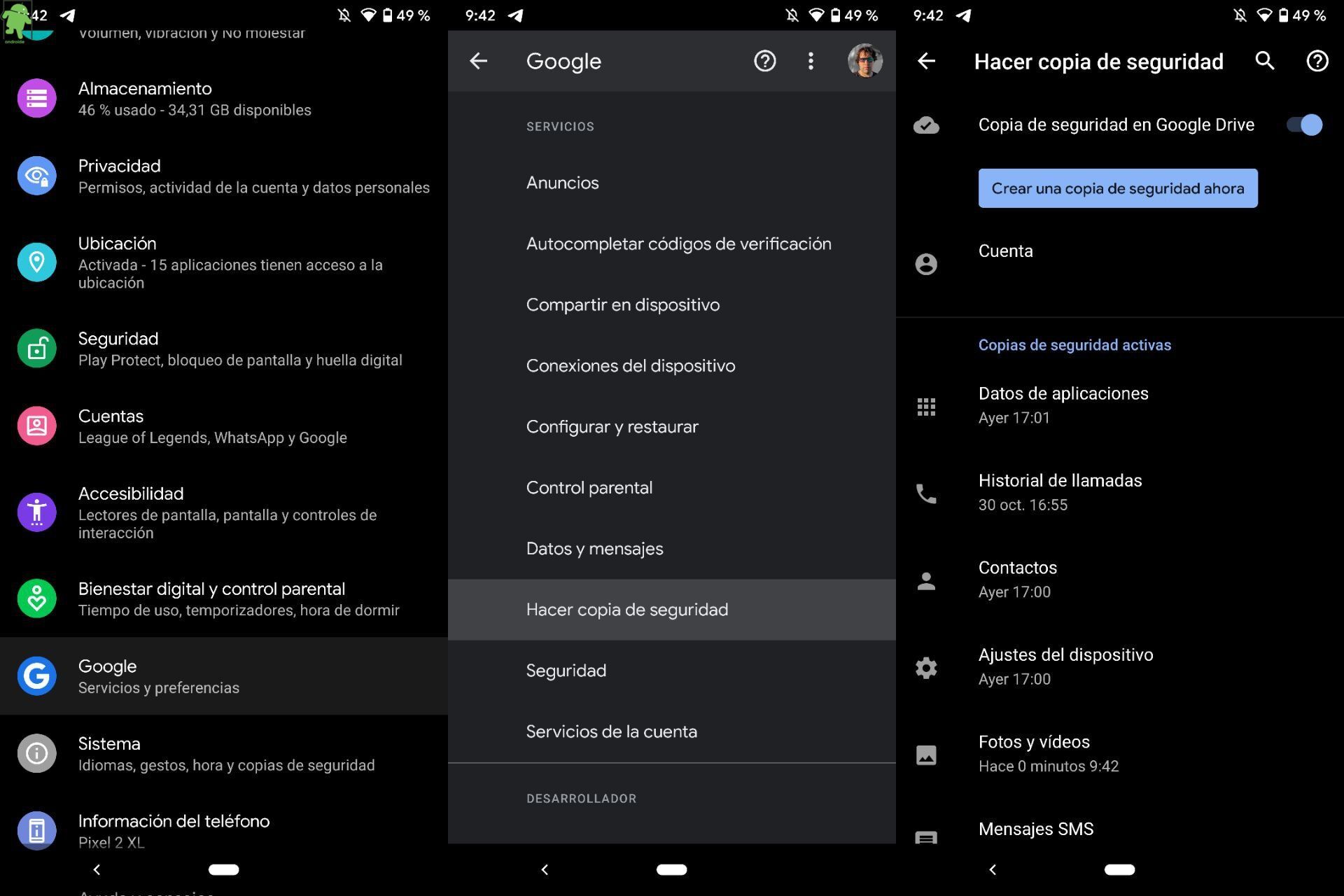This screenshot has width=1344, height=896.
Task: Tap the profile avatar picture
Action: (x=864, y=61)
